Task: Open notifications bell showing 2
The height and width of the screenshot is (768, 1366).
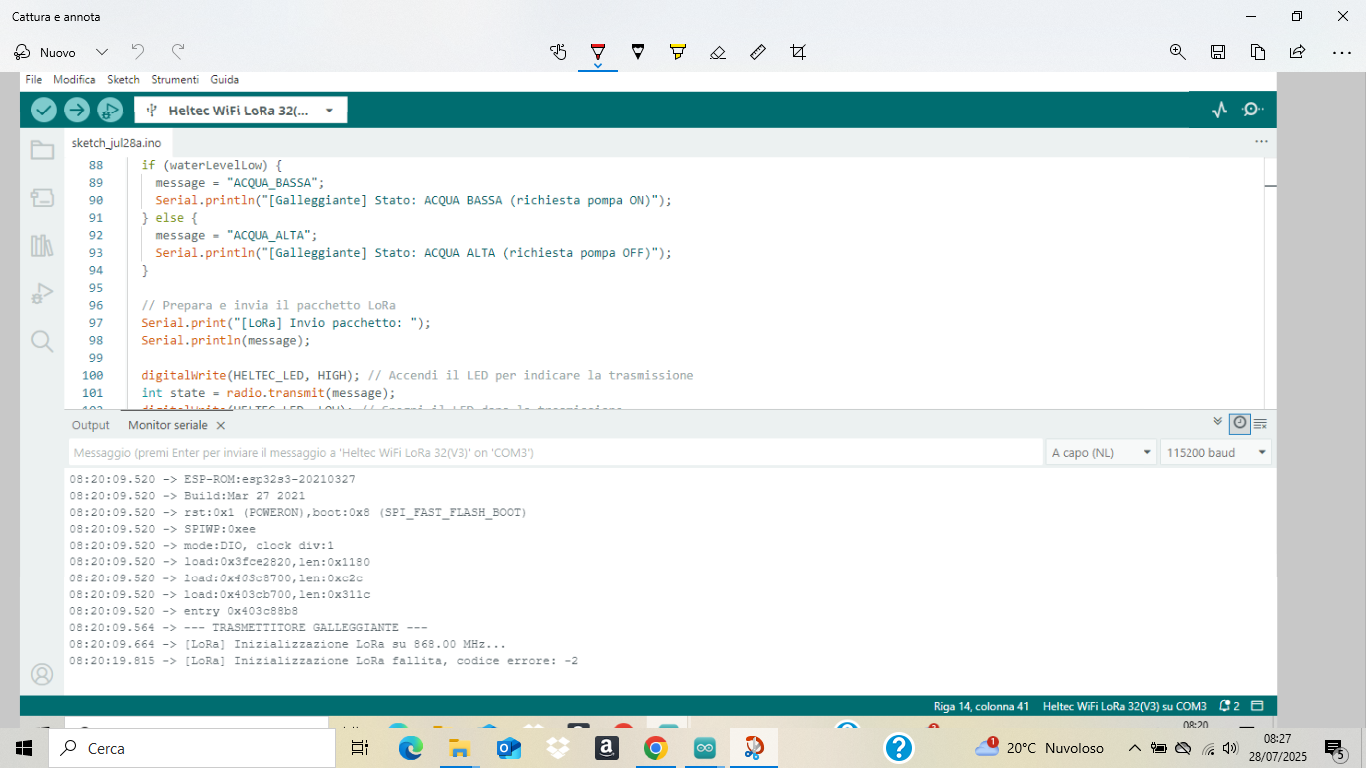Action: click(1229, 706)
